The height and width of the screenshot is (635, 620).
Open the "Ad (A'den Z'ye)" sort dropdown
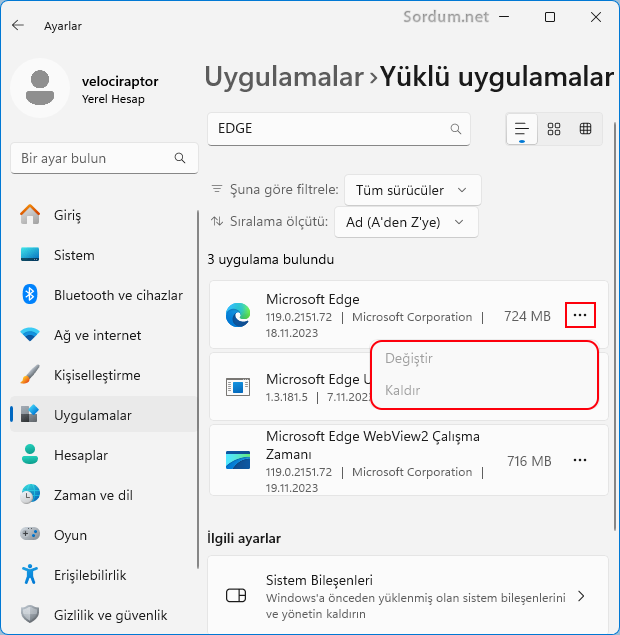click(x=406, y=222)
